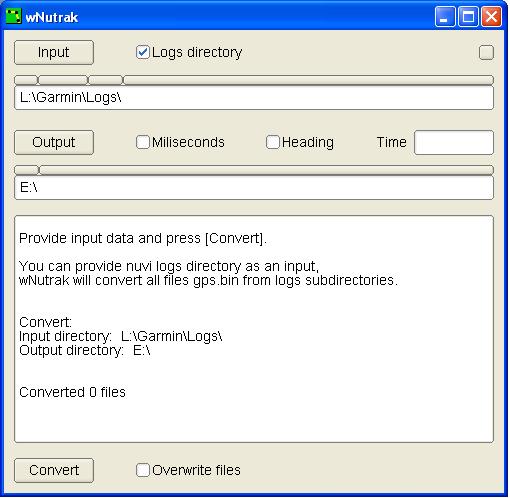Click the output path field E:\

click(254, 188)
